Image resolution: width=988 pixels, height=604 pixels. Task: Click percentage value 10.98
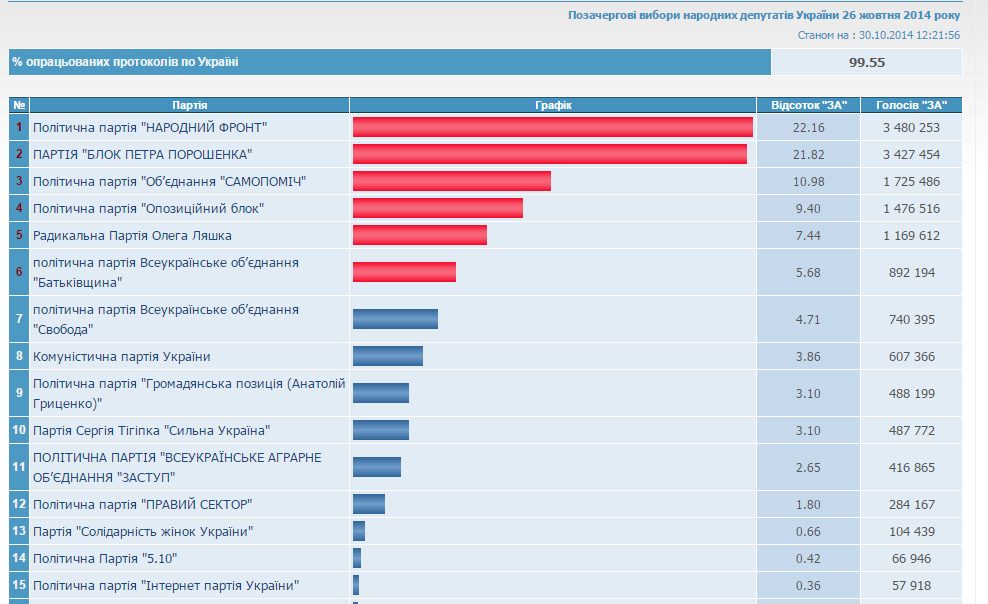(808, 182)
